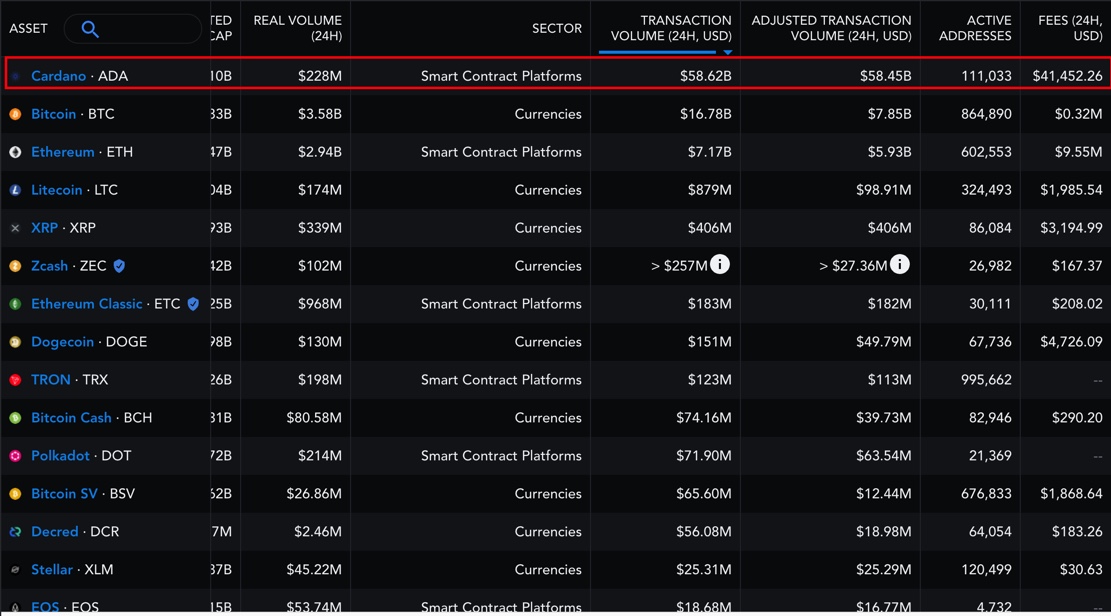The width and height of the screenshot is (1111, 616).
Task: Sort by Sector column header
Action: [557, 28]
